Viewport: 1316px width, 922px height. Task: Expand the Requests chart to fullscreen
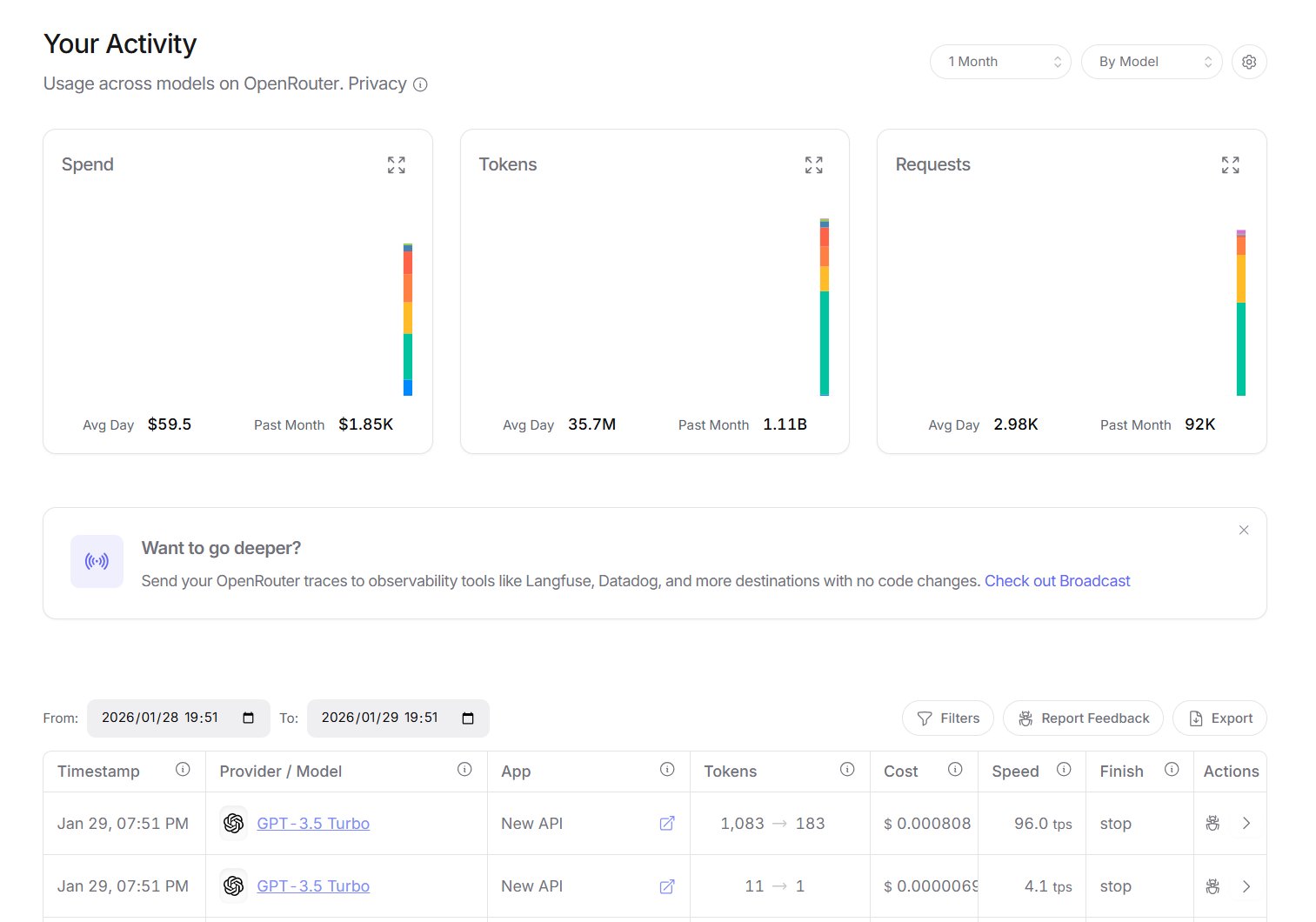[x=1230, y=165]
